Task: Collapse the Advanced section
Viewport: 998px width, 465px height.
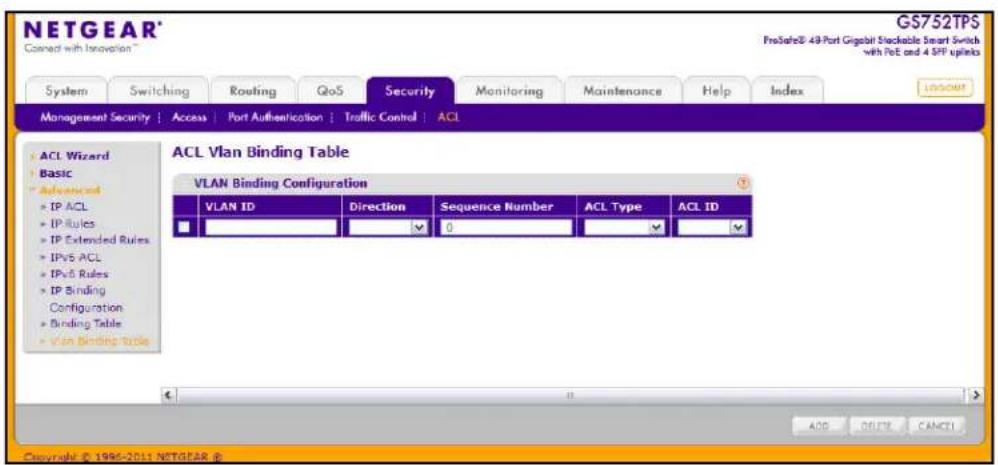Action: [69, 190]
